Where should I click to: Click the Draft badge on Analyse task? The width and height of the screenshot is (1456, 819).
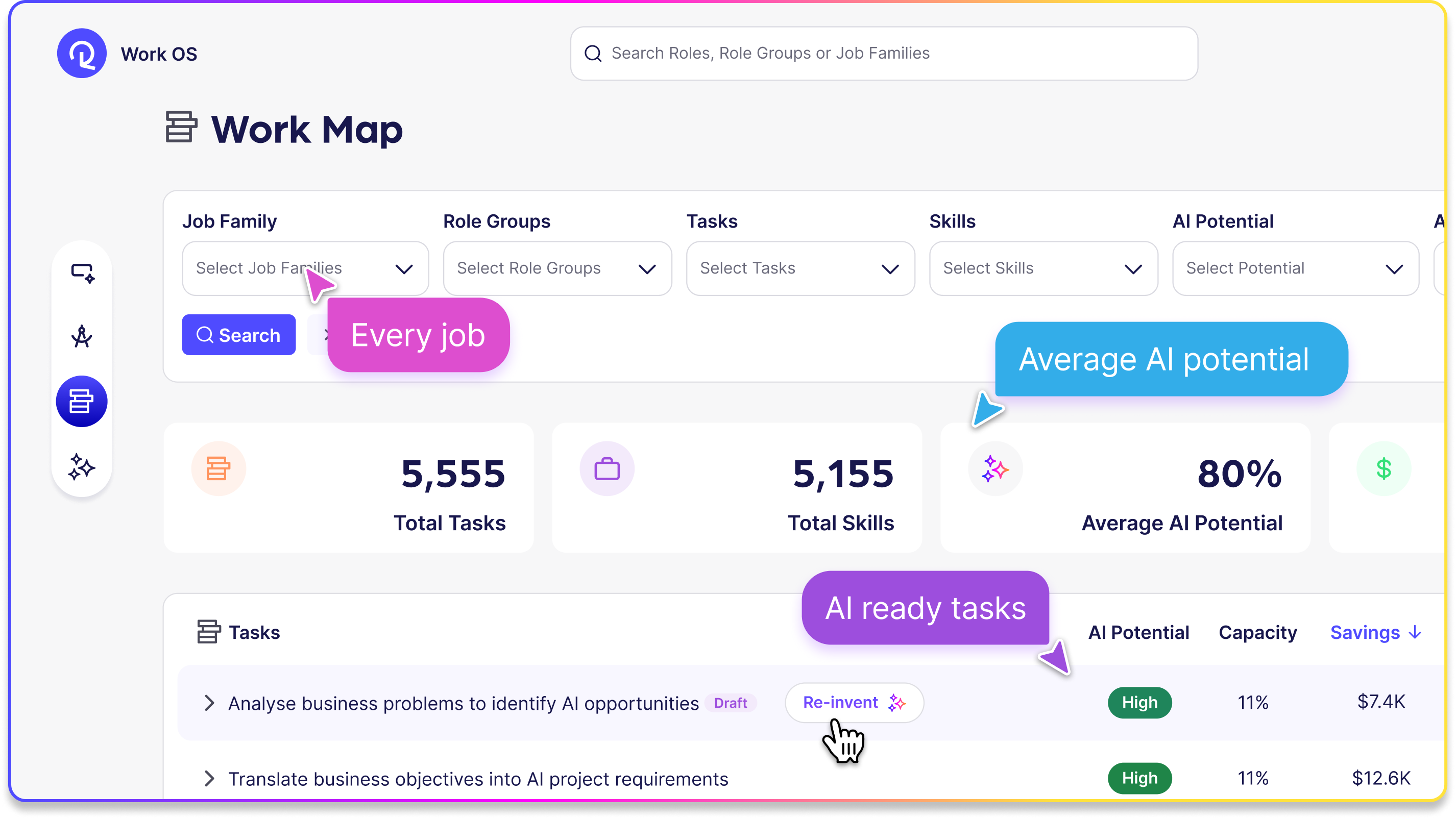[730, 703]
